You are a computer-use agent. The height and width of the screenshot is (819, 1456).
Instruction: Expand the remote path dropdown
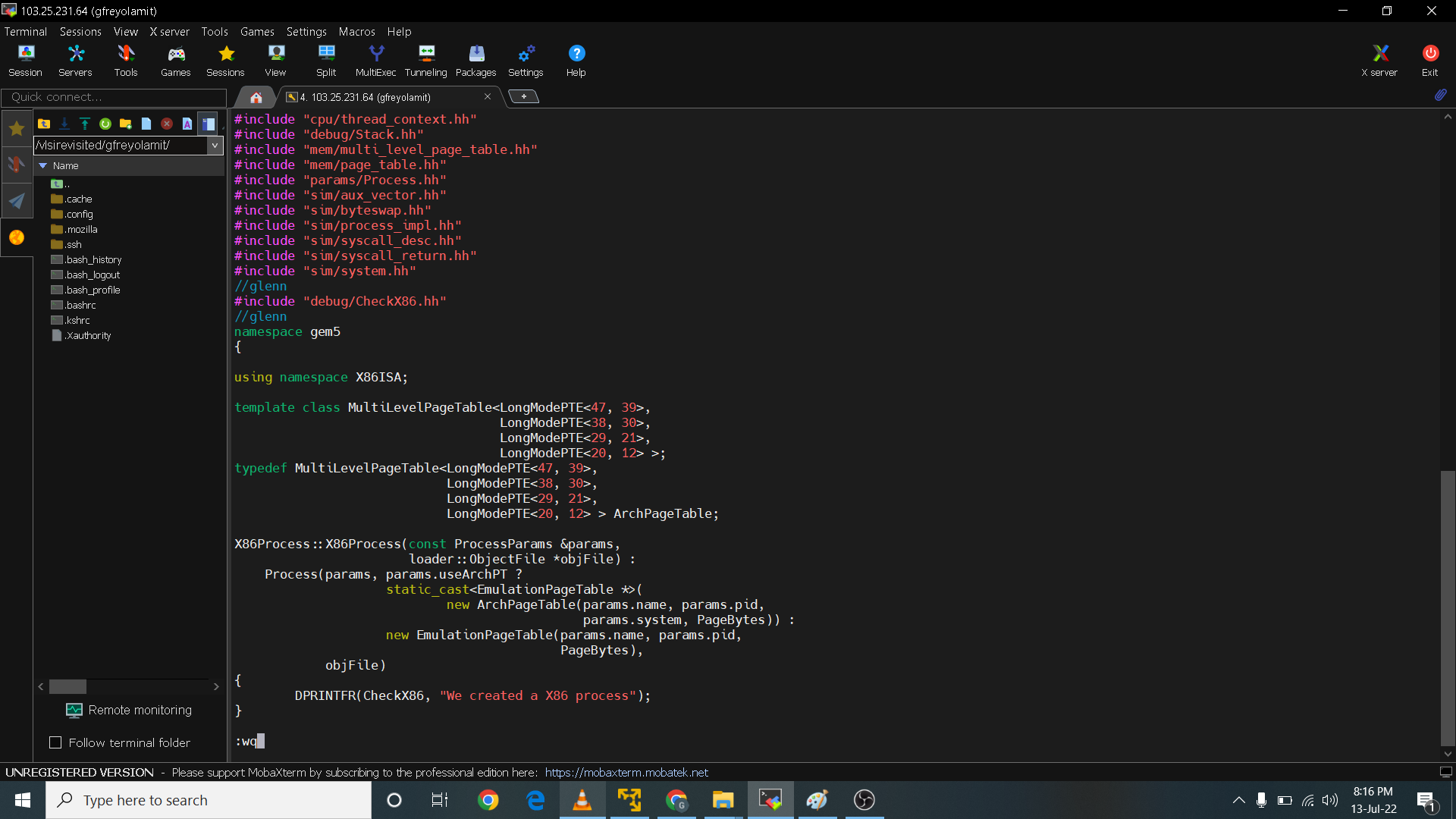click(x=215, y=145)
